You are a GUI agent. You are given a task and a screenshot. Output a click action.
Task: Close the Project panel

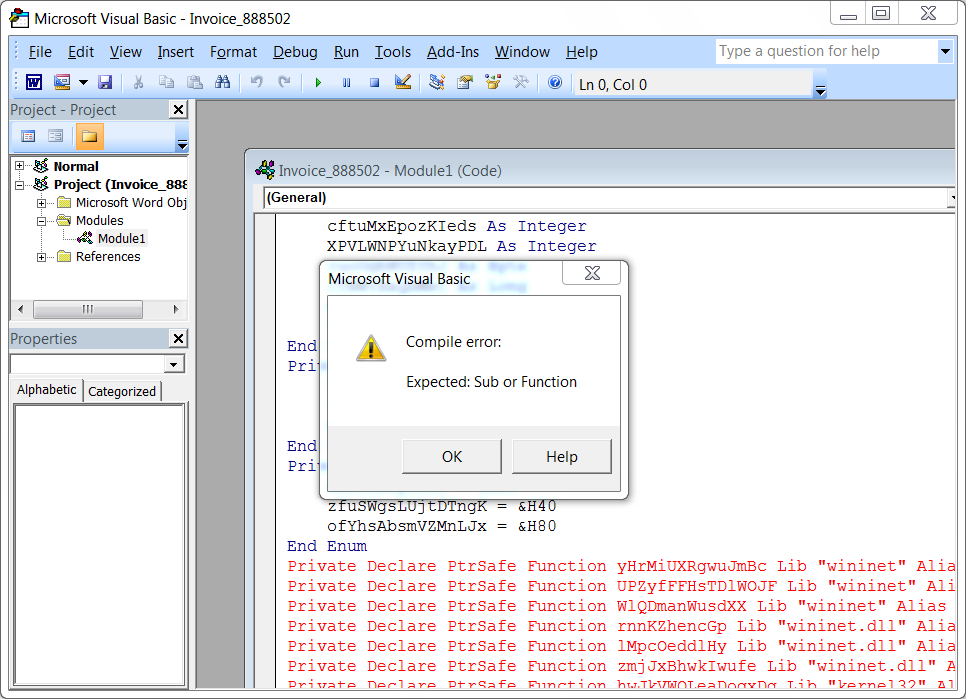[x=178, y=110]
